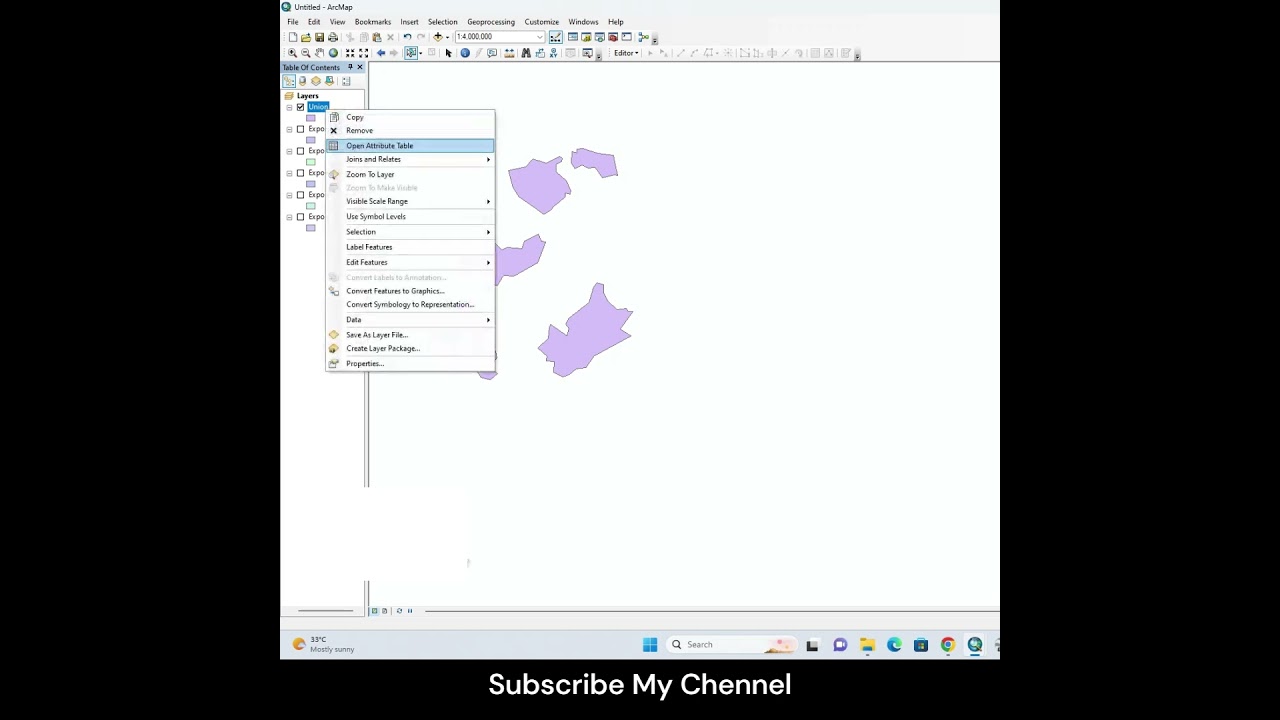1280x720 pixels.
Task: Switch TOC to List By Drawing Order
Action: point(289,81)
